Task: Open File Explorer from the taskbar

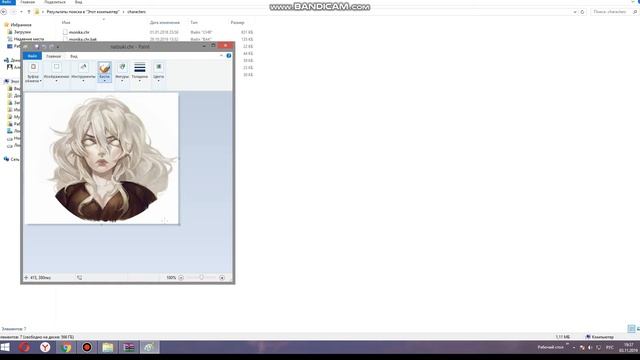Action: tap(108, 347)
